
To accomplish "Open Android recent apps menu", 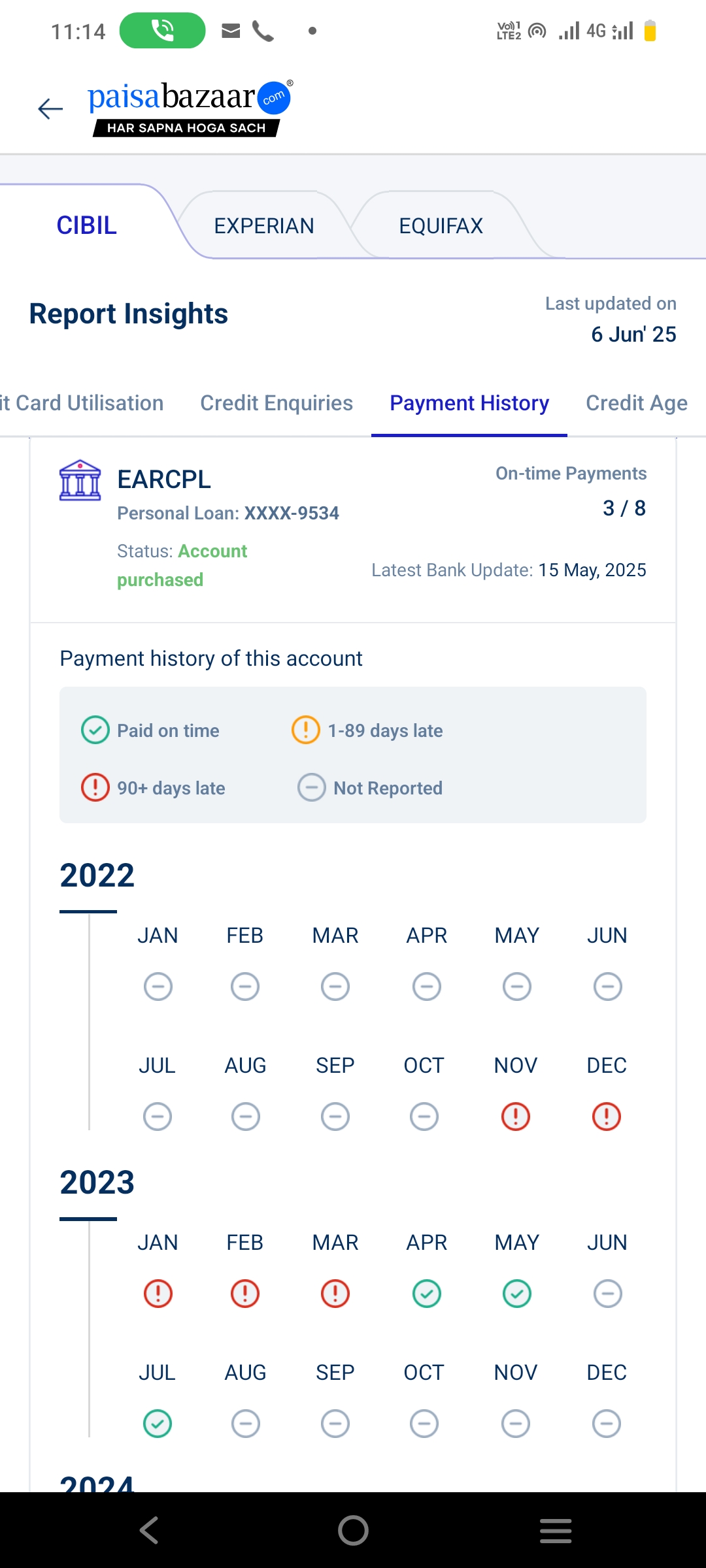I will (556, 1530).
